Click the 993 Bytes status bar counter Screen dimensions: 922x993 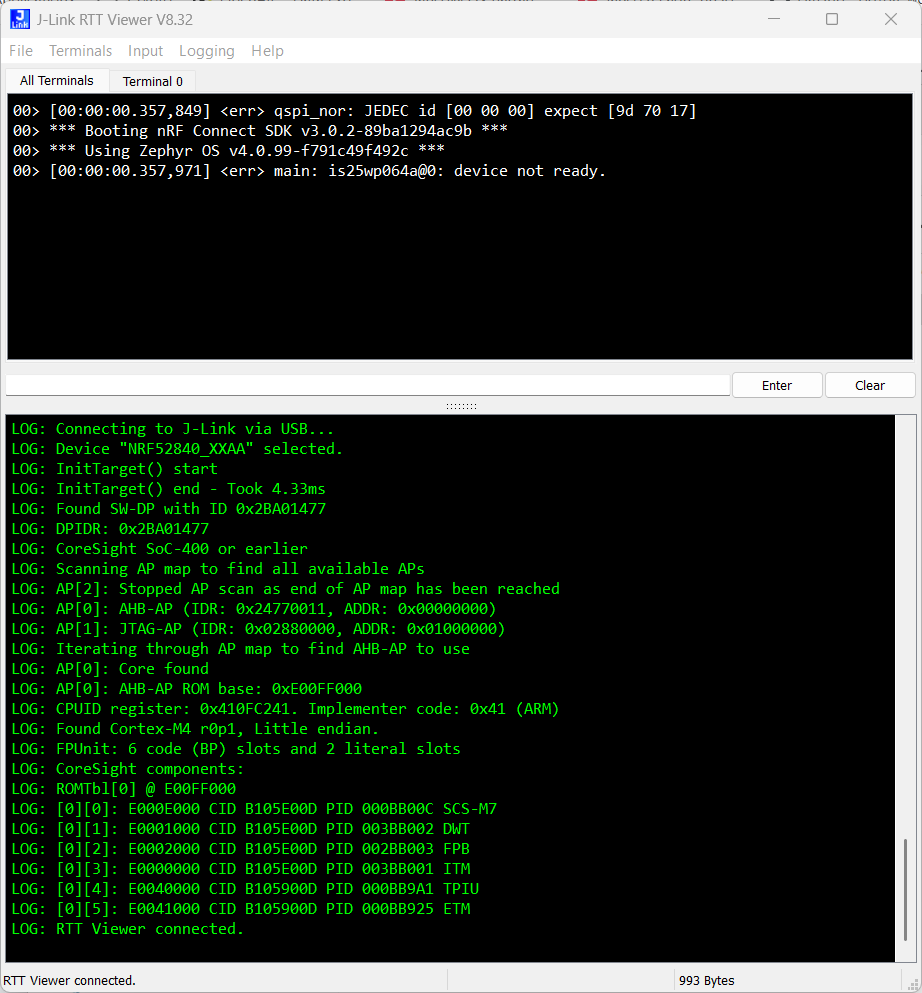point(706,981)
